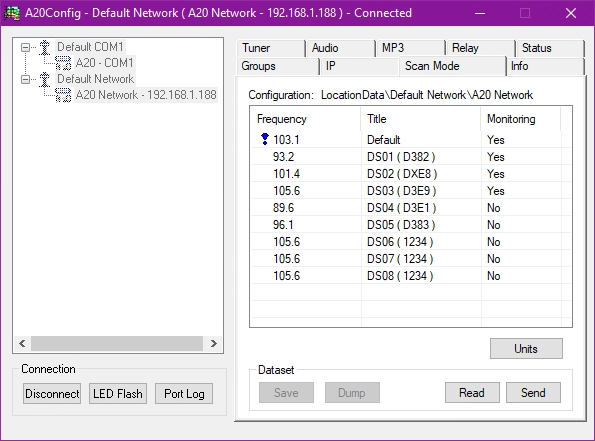
Task: Click the antenna icon beside Default COM1
Action: coord(44,47)
